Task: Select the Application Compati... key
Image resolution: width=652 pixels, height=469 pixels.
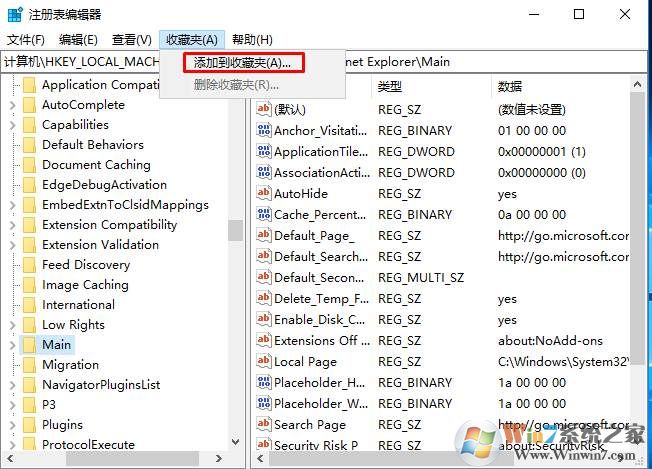Action: (100, 85)
